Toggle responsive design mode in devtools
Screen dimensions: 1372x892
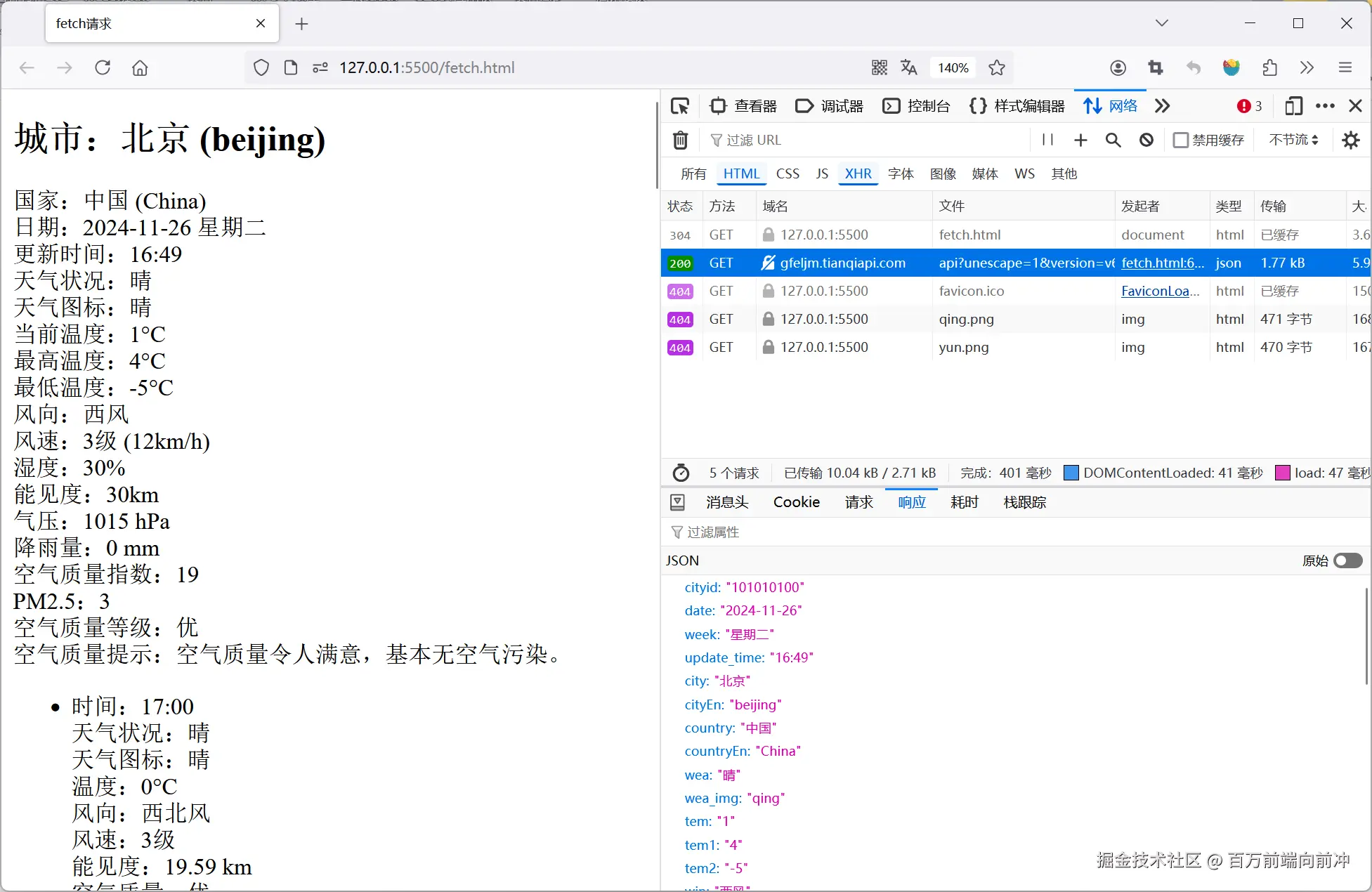click(1293, 105)
